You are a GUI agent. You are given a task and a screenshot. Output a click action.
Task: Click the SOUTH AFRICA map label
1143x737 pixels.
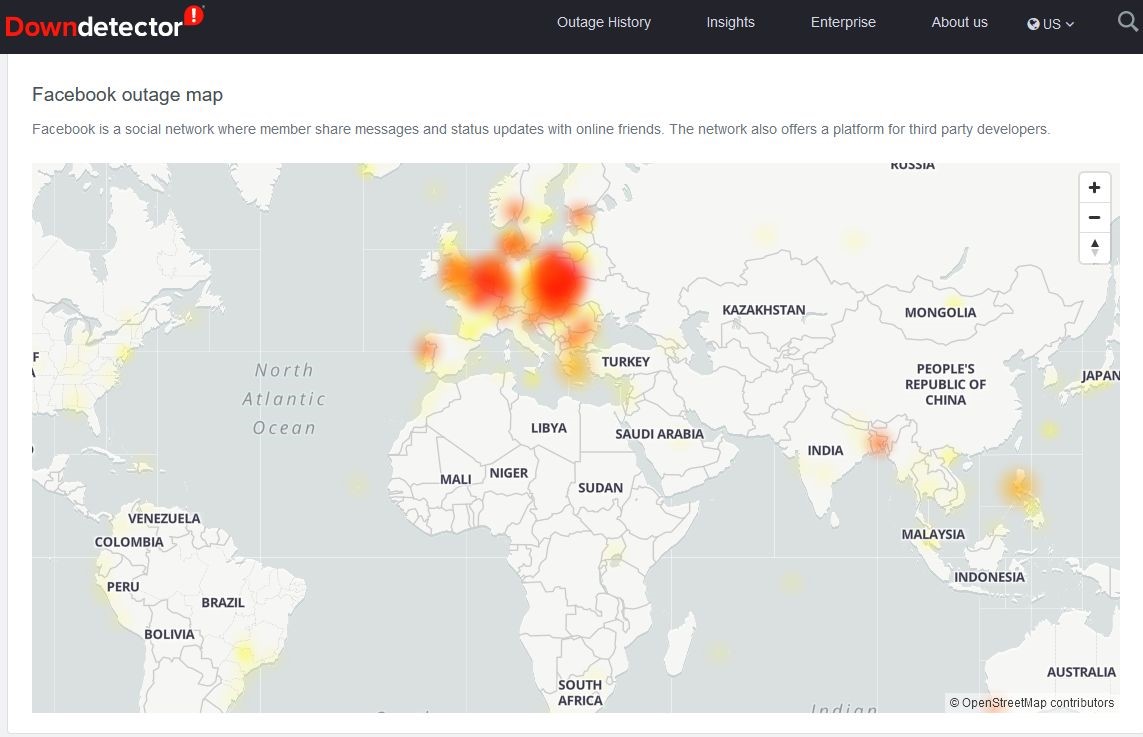[580, 693]
